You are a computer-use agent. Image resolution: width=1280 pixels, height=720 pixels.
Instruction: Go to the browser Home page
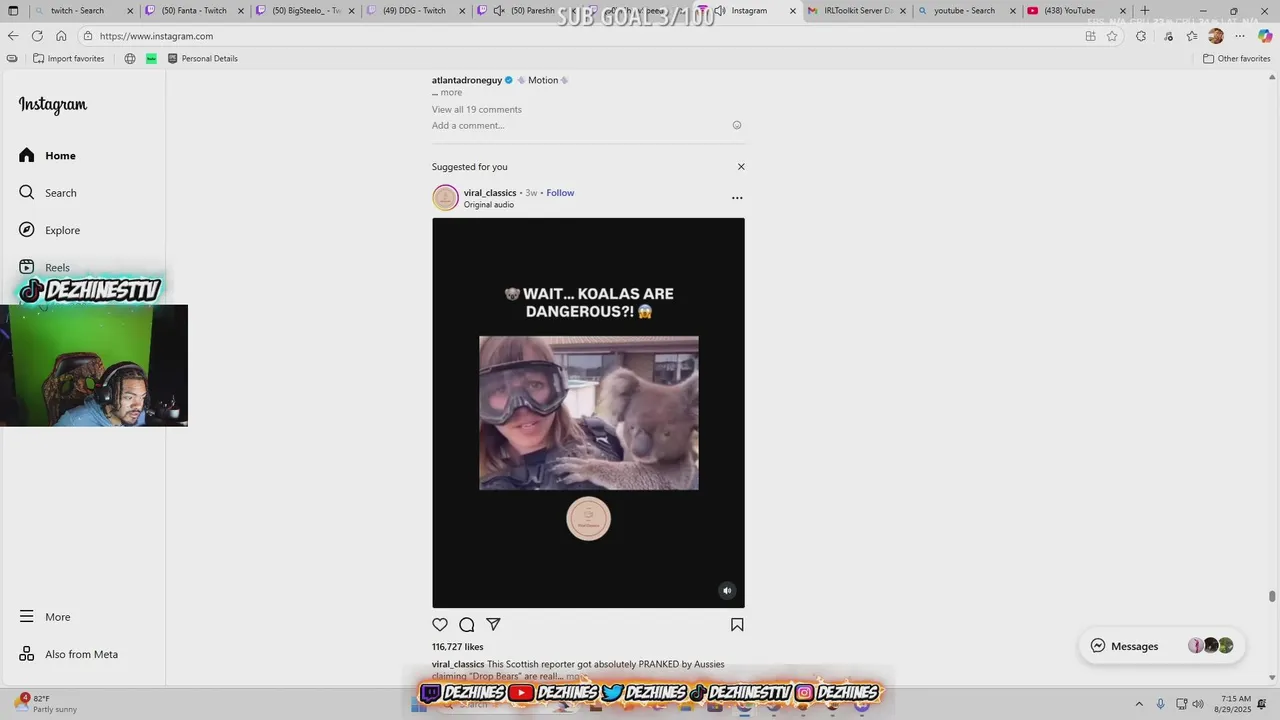[61, 36]
